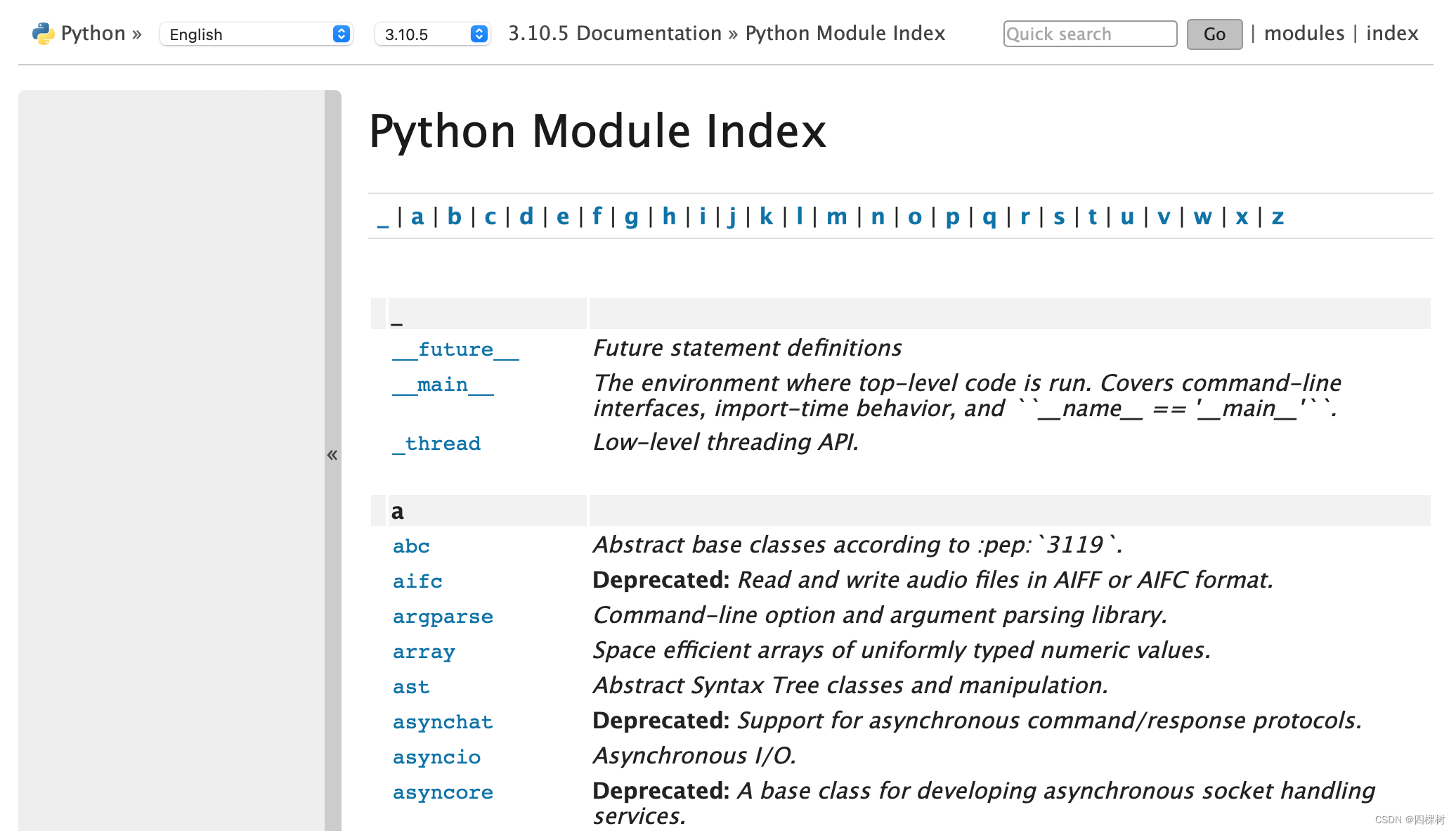
Task: Open the 3.10.5 version dropdown
Action: [x=433, y=34]
